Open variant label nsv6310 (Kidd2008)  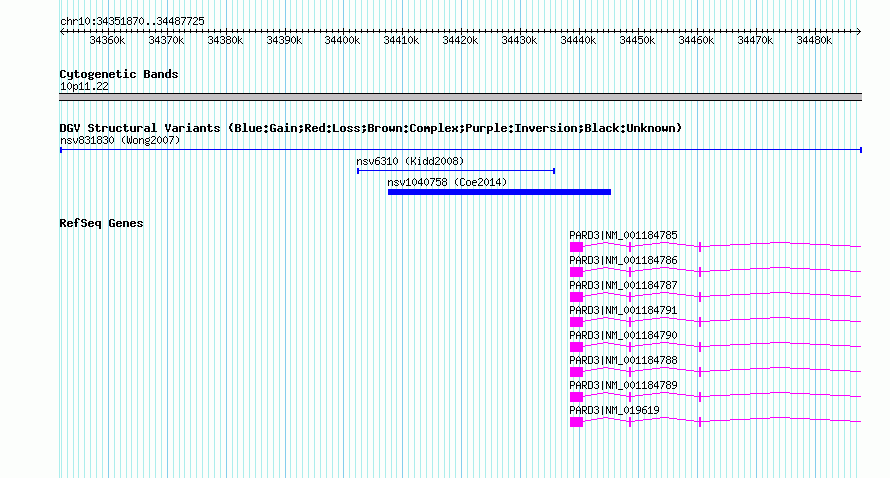410,161
